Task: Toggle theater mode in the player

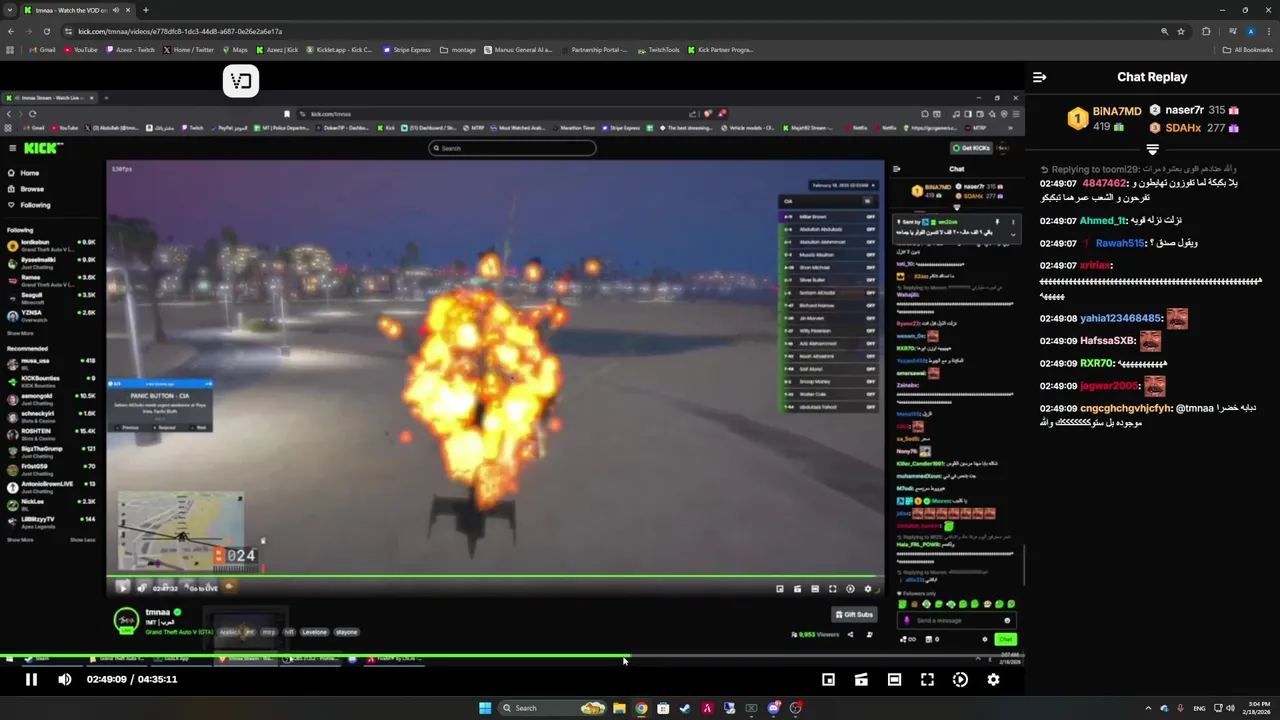Action: tap(894, 679)
